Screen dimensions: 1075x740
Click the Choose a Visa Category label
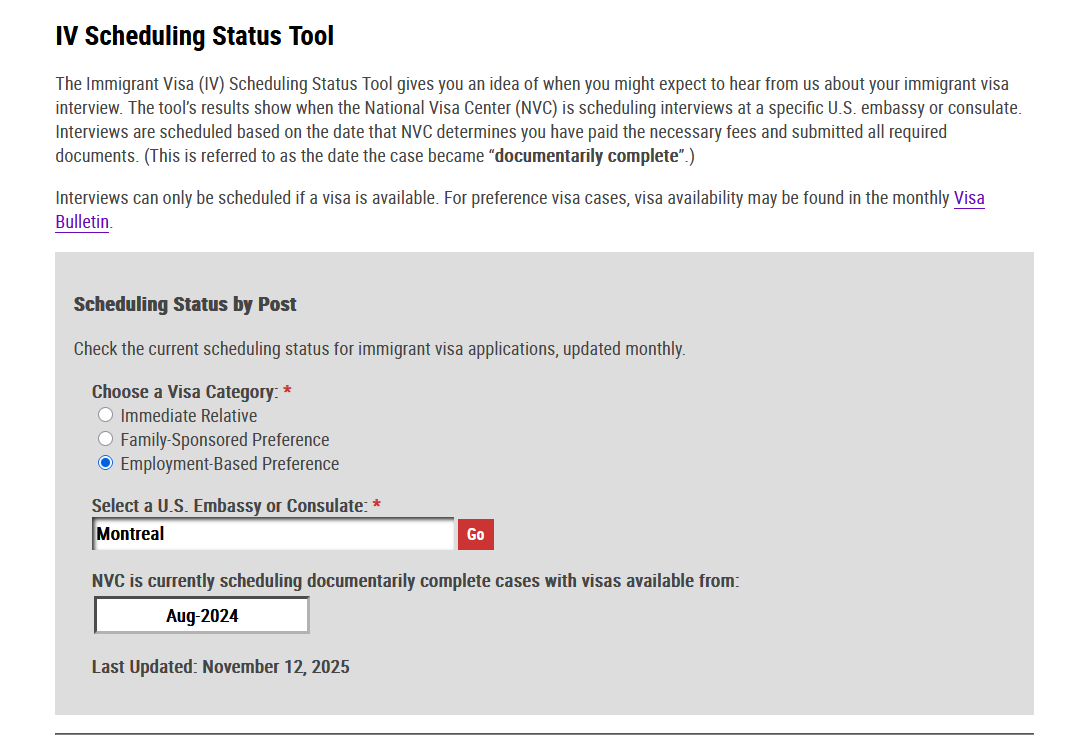(184, 392)
